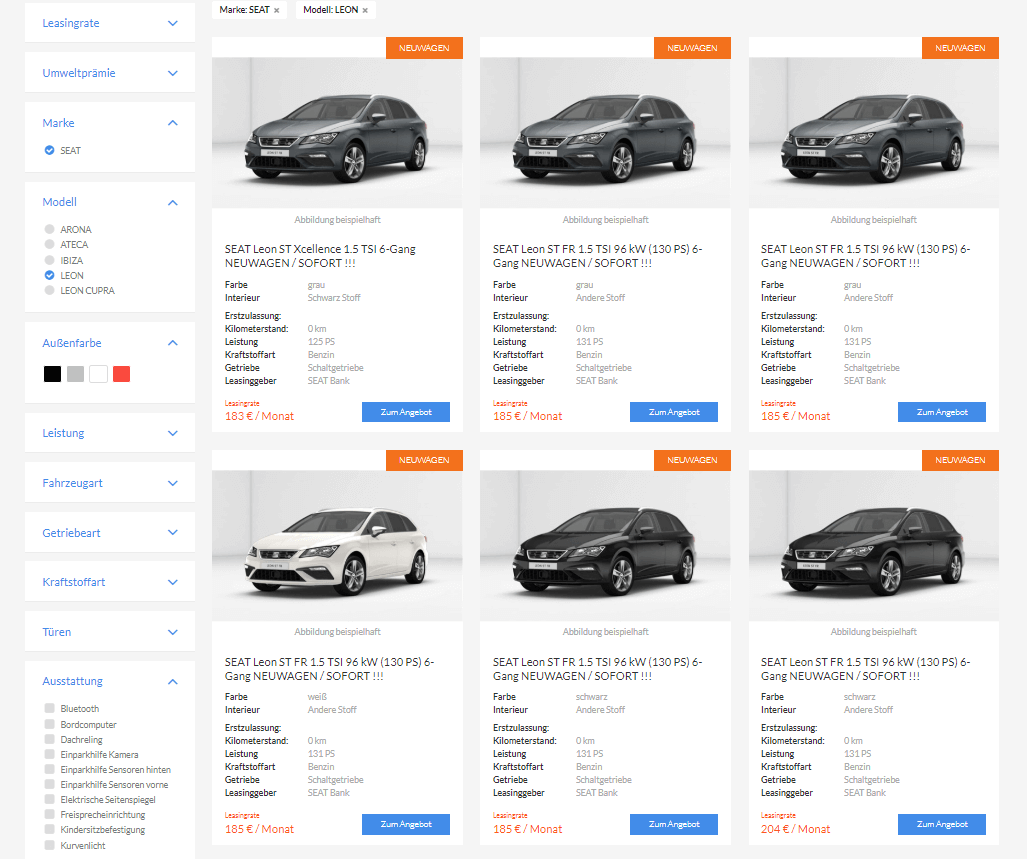Screen dimensions: 1027x859
Task: Expand the Getriebeart filter section
Action: (173, 533)
